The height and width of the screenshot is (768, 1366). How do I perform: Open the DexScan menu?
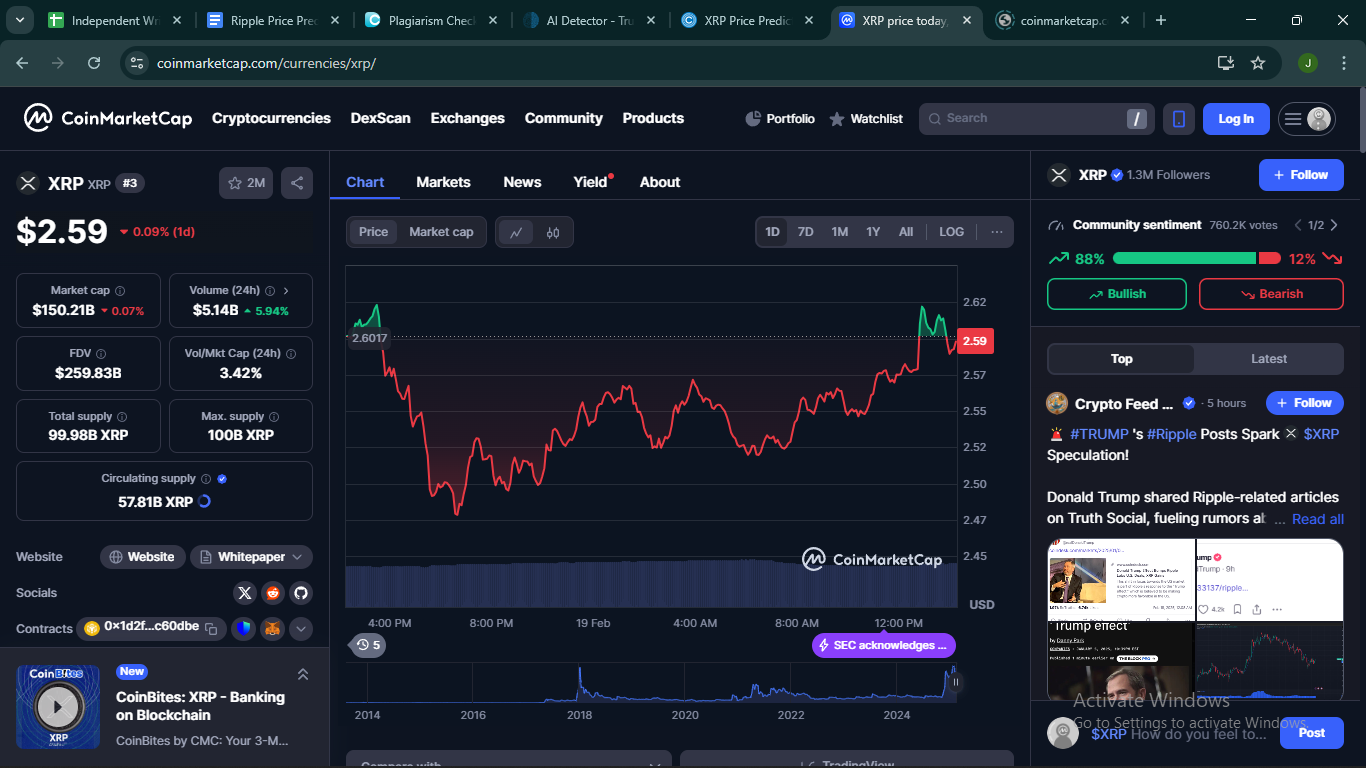380,118
